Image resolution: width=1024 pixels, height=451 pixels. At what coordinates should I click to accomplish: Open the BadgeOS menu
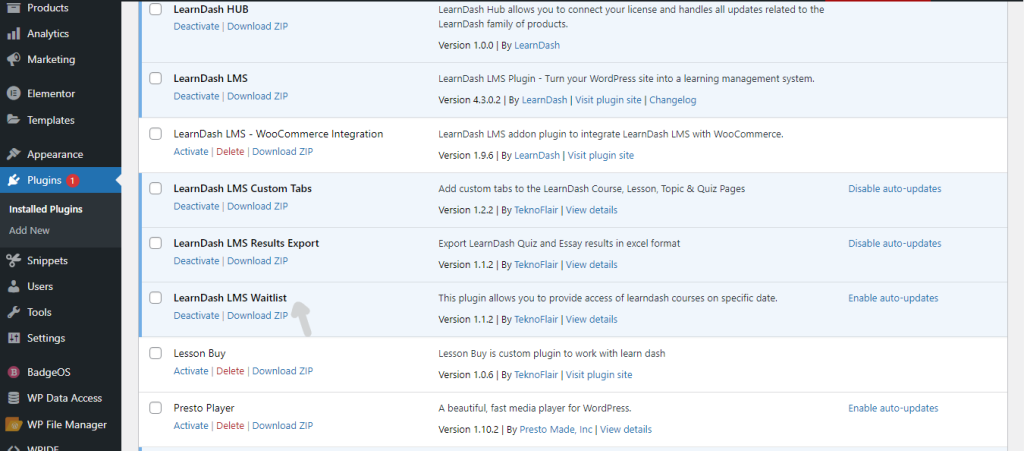[x=48, y=372]
